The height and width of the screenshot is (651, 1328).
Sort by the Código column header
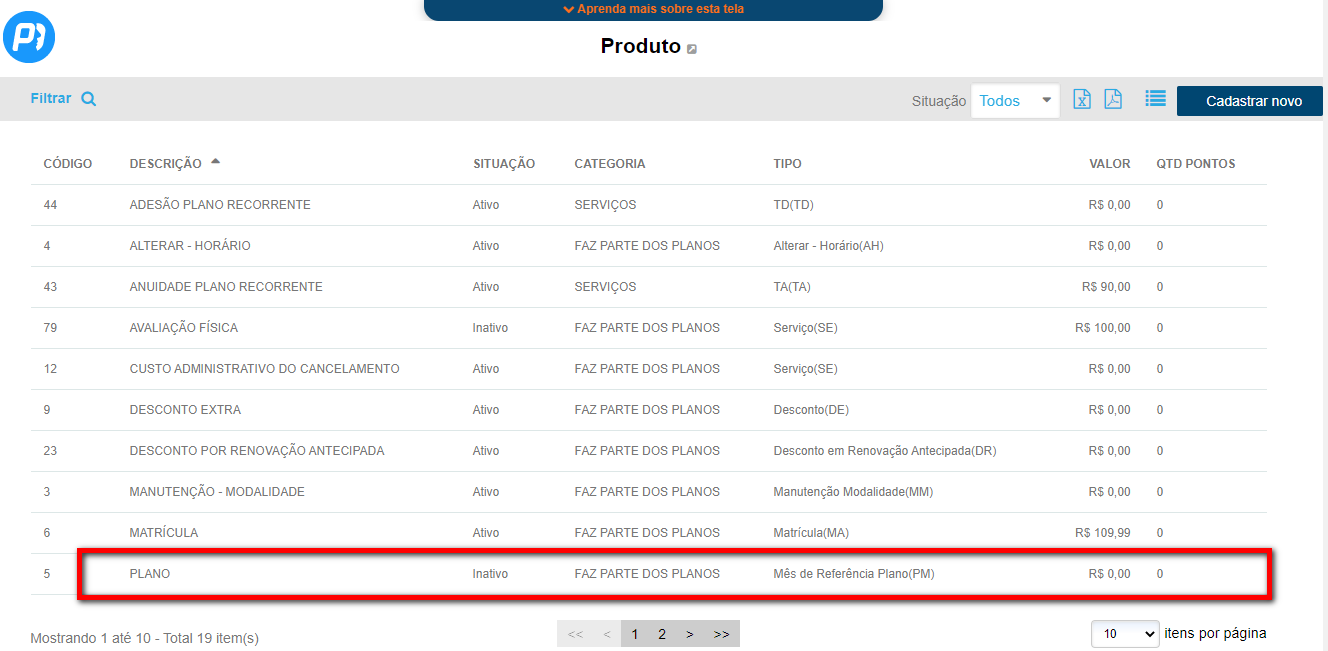tap(68, 164)
